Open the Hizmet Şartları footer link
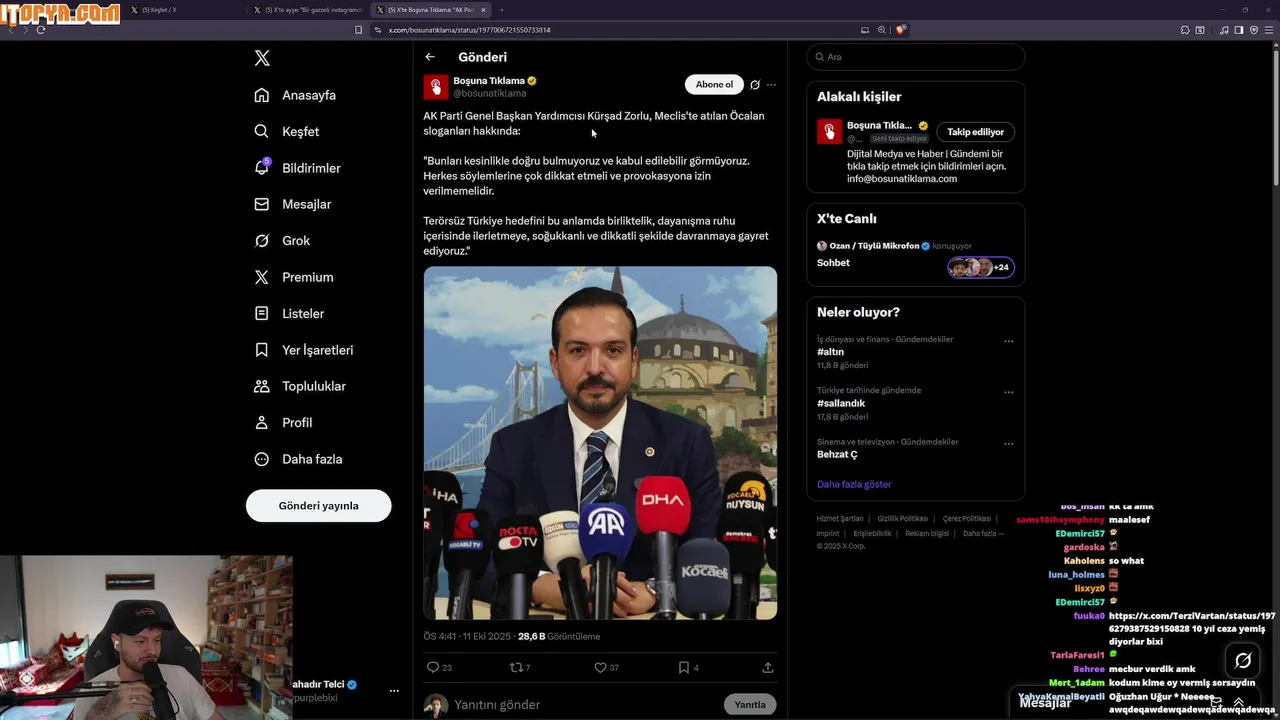The width and height of the screenshot is (1280, 720). (839, 519)
